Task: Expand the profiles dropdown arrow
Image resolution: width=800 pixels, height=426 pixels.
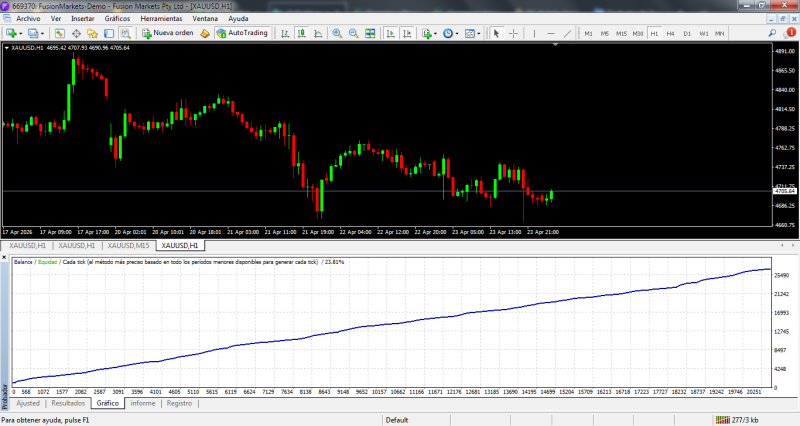Action: click(x=42, y=34)
